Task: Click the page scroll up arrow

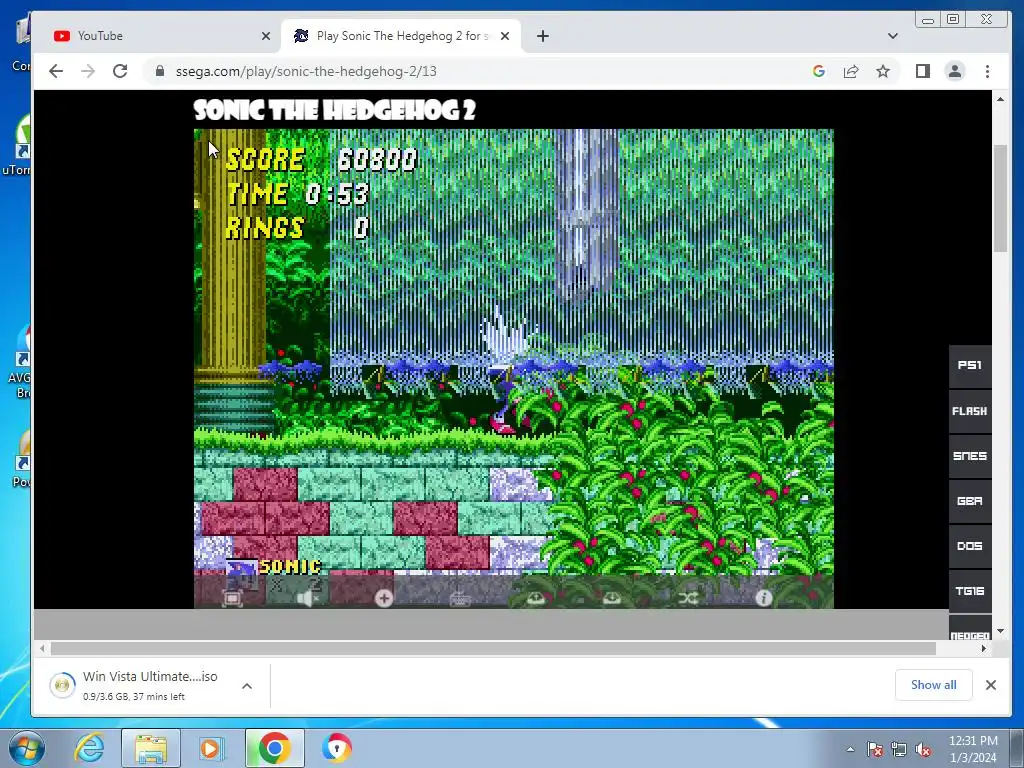Action: pyautogui.click(x=1000, y=99)
